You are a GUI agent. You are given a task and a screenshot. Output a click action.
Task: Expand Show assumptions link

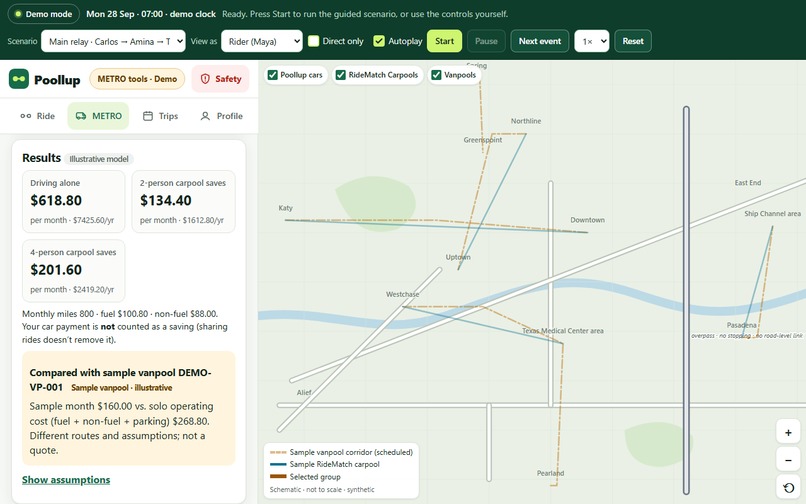66,480
